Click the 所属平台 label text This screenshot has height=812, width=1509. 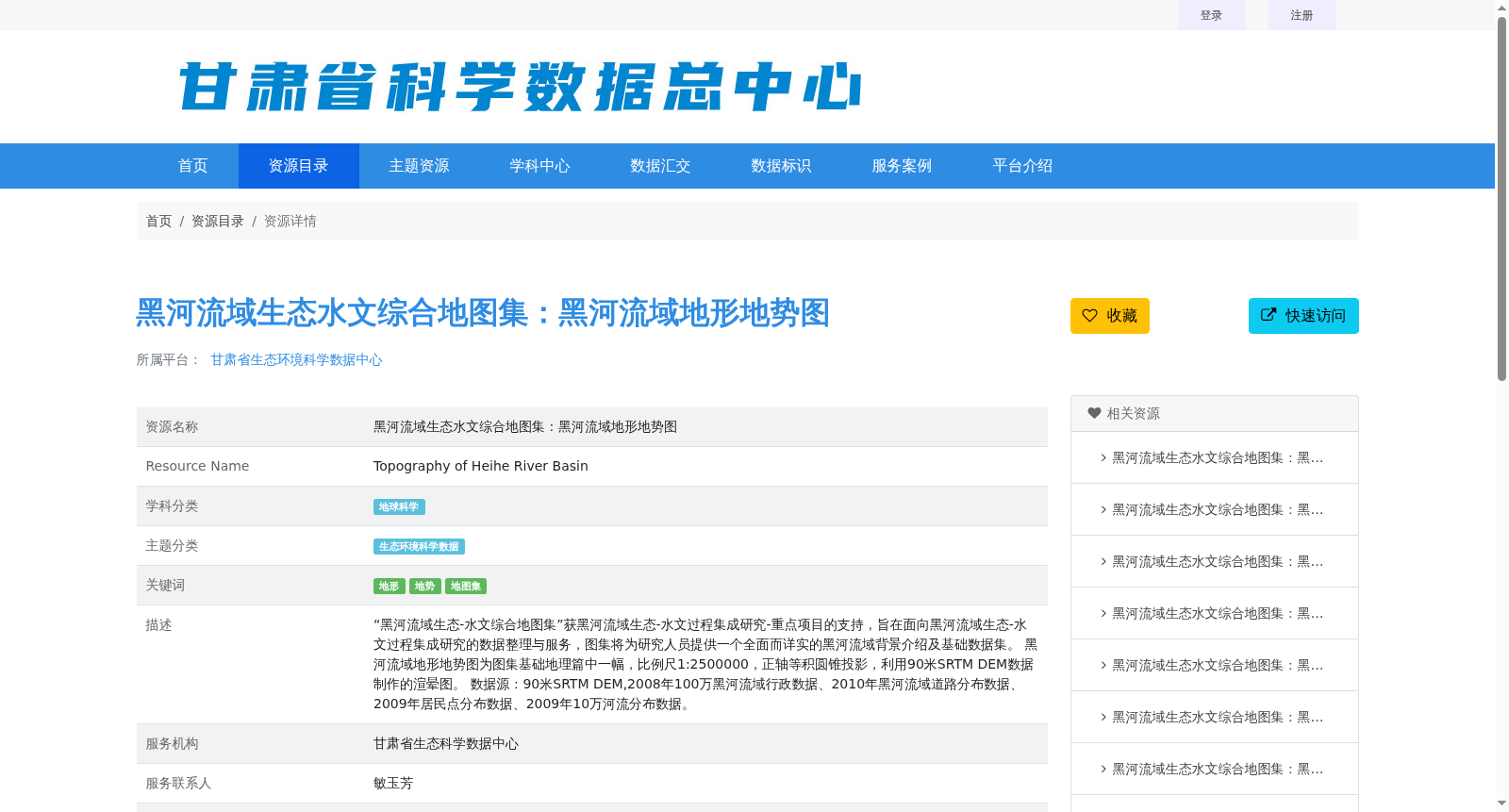pos(169,359)
